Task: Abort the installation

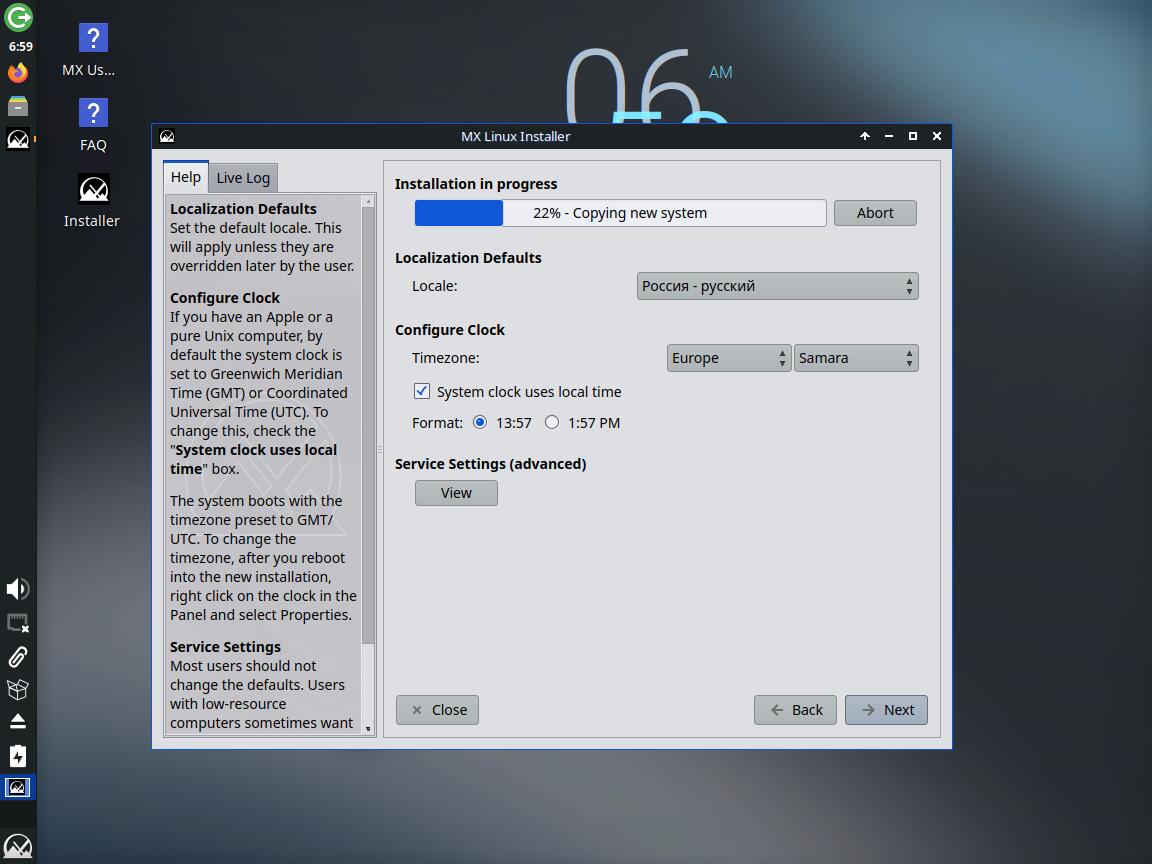Action: [x=875, y=213]
